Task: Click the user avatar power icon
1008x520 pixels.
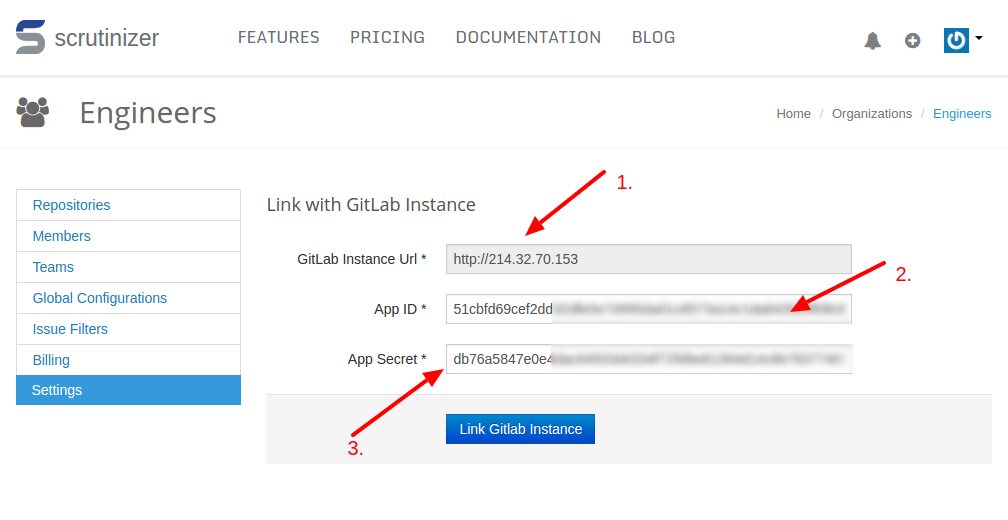Action: click(956, 40)
